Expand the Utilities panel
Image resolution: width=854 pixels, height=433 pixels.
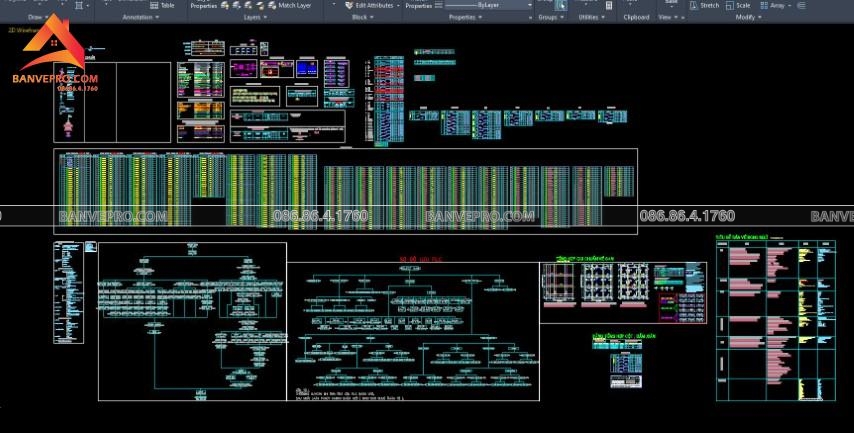(591, 17)
